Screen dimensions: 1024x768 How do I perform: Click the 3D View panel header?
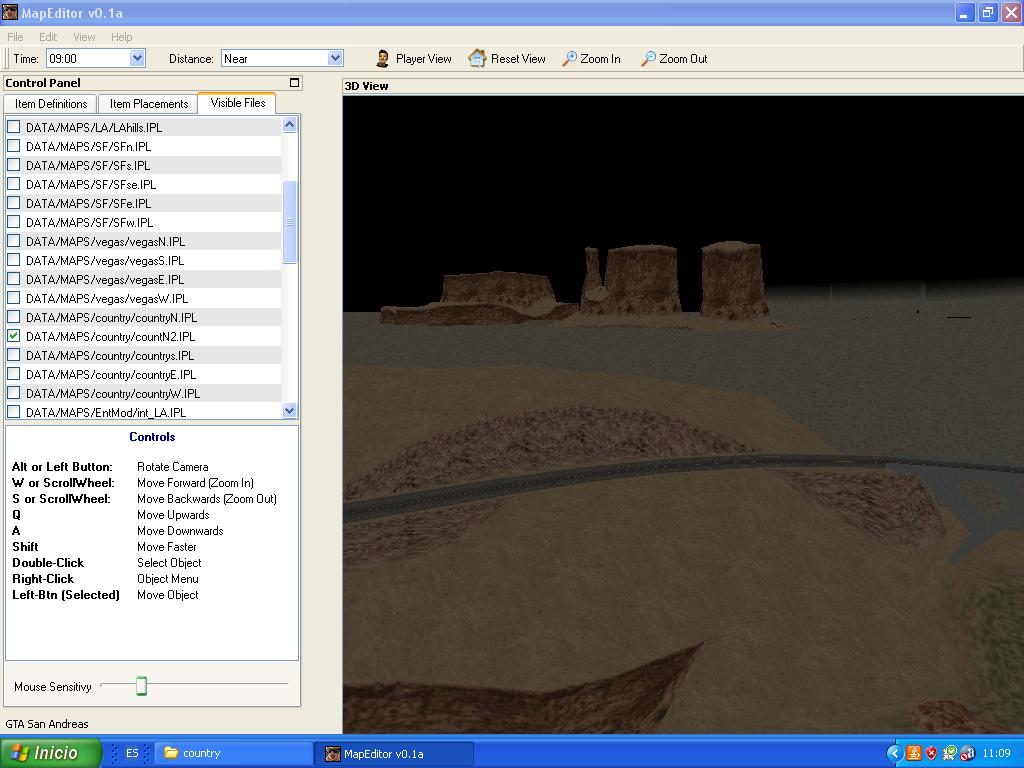pyautogui.click(x=682, y=86)
